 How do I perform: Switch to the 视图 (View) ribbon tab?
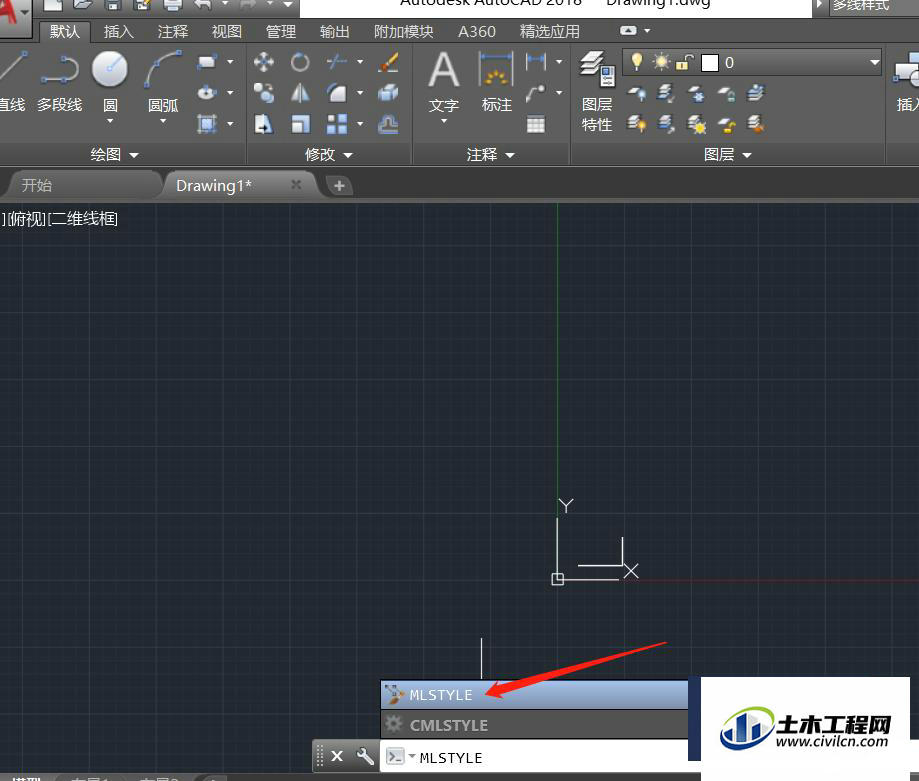tap(226, 32)
